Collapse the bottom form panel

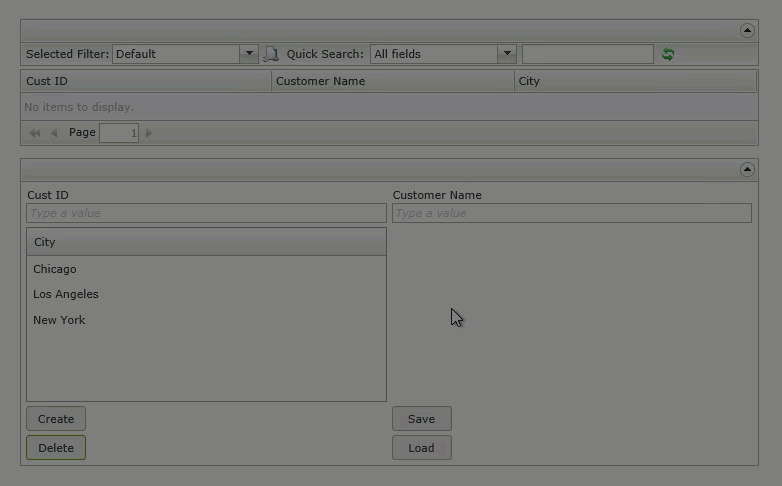coord(747,170)
